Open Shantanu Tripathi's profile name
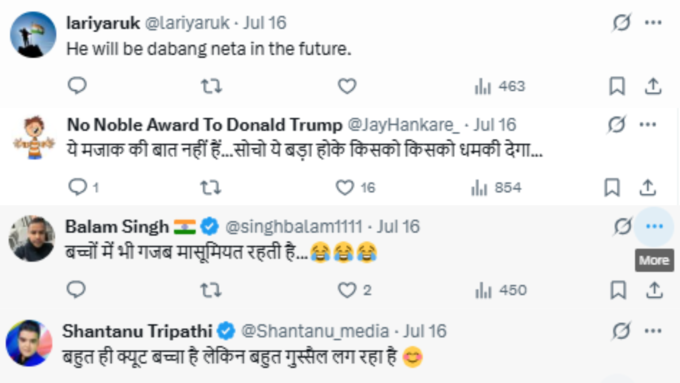The height and width of the screenshot is (383, 680). [137, 331]
